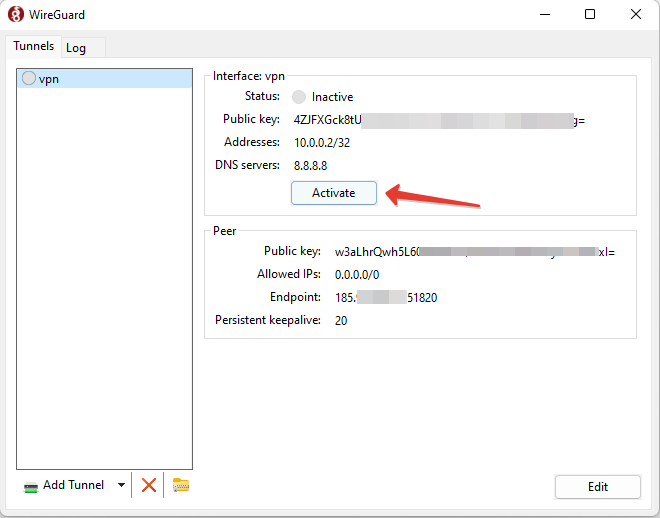Expand the Add Tunnel dropdown arrow

[121, 485]
